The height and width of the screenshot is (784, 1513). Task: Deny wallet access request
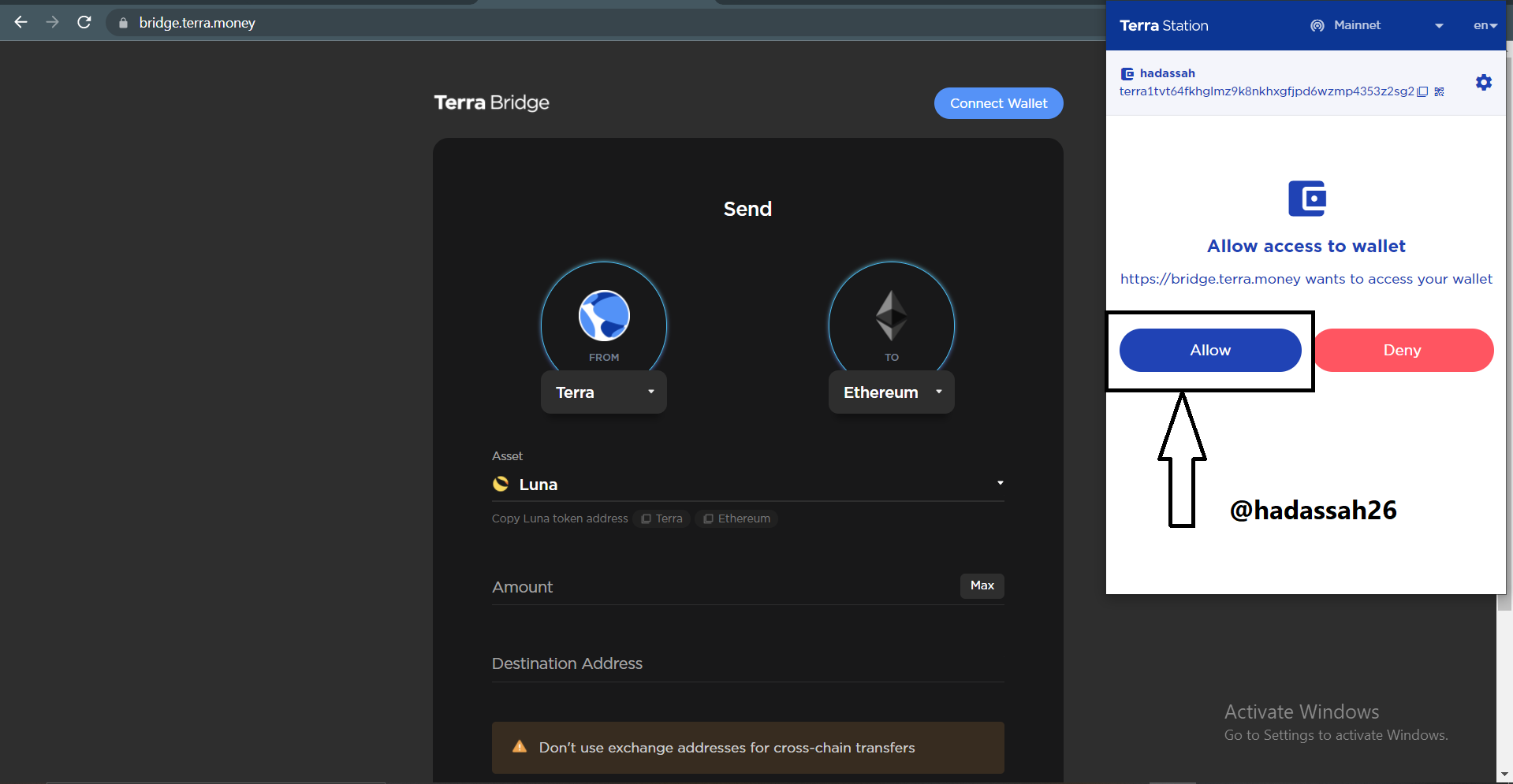[x=1403, y=350]
